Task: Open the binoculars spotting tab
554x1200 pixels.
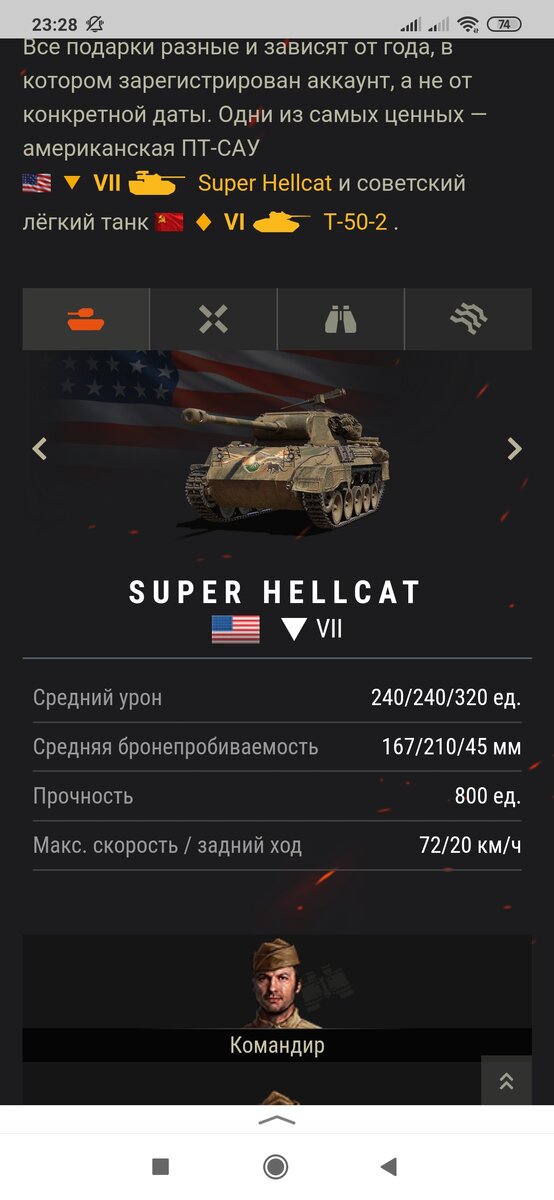Action: tap(340, 319)
